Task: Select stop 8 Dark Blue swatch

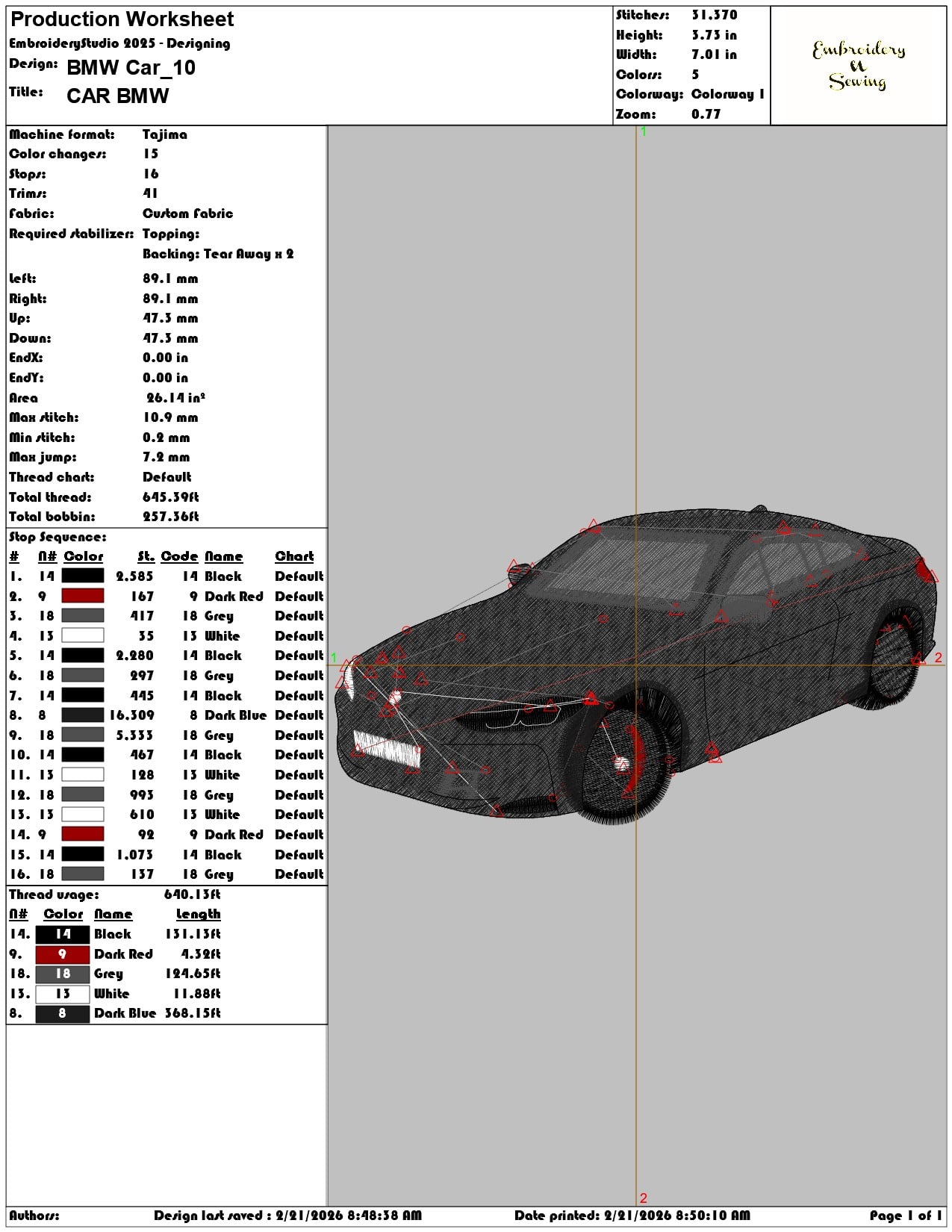Action: [82, 715]
